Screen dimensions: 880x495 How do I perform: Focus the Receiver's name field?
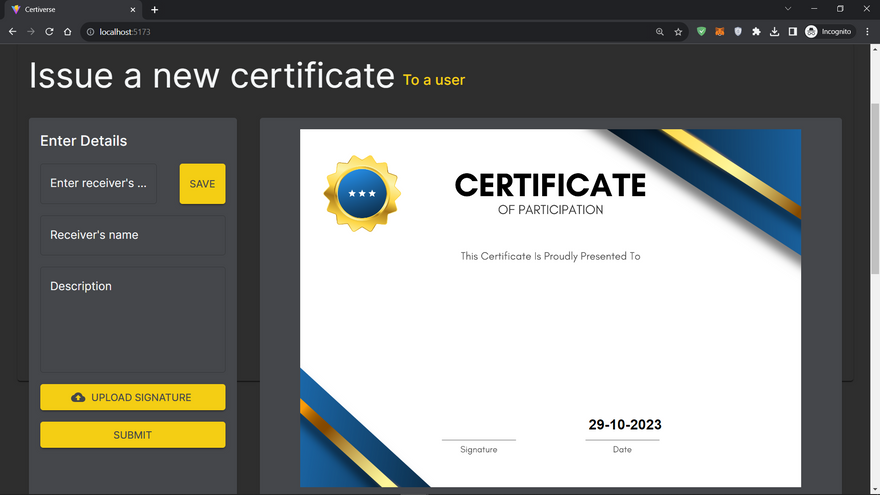(132, 235)
